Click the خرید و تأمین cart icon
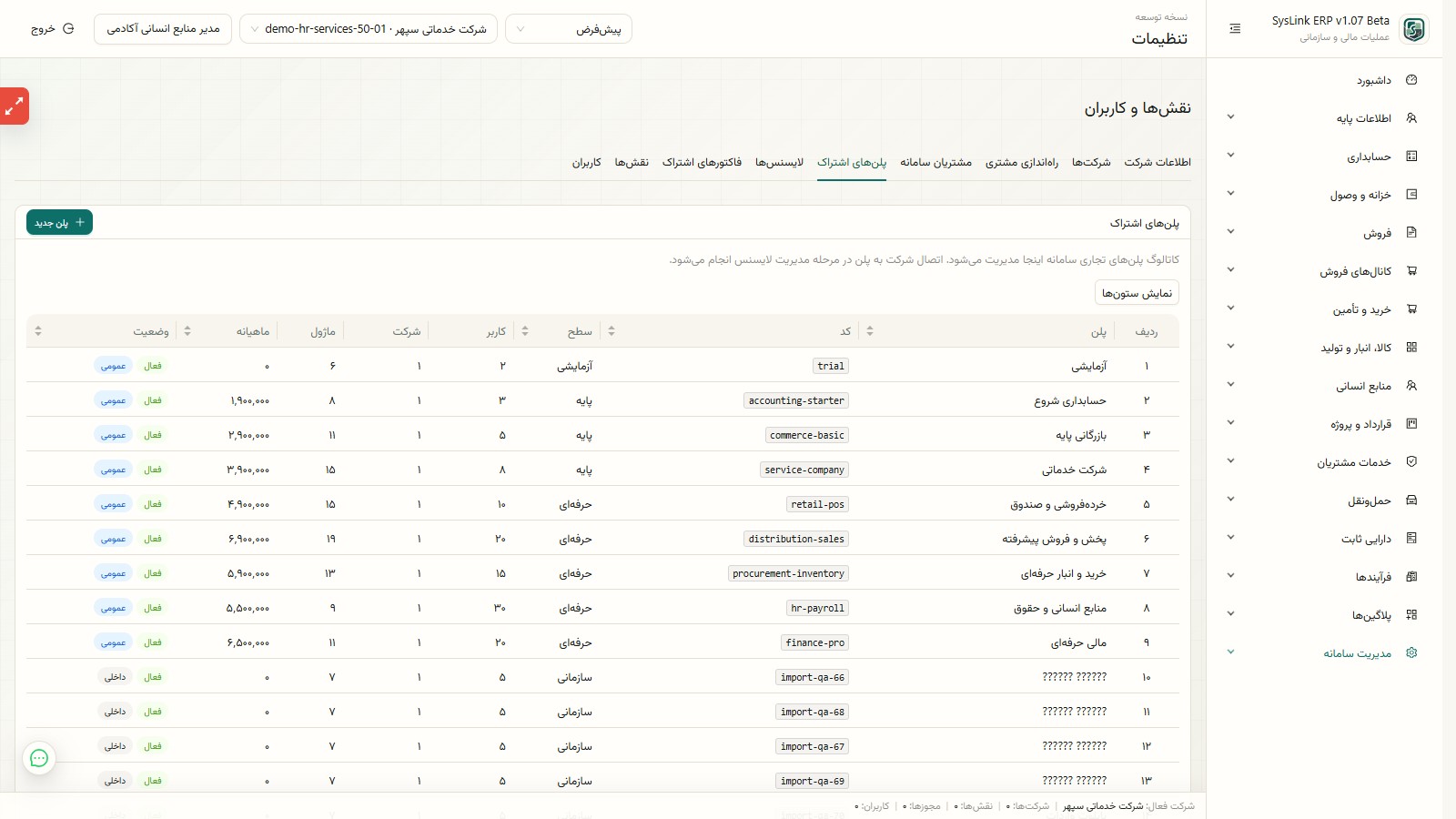 click(x=1411, y=309)
